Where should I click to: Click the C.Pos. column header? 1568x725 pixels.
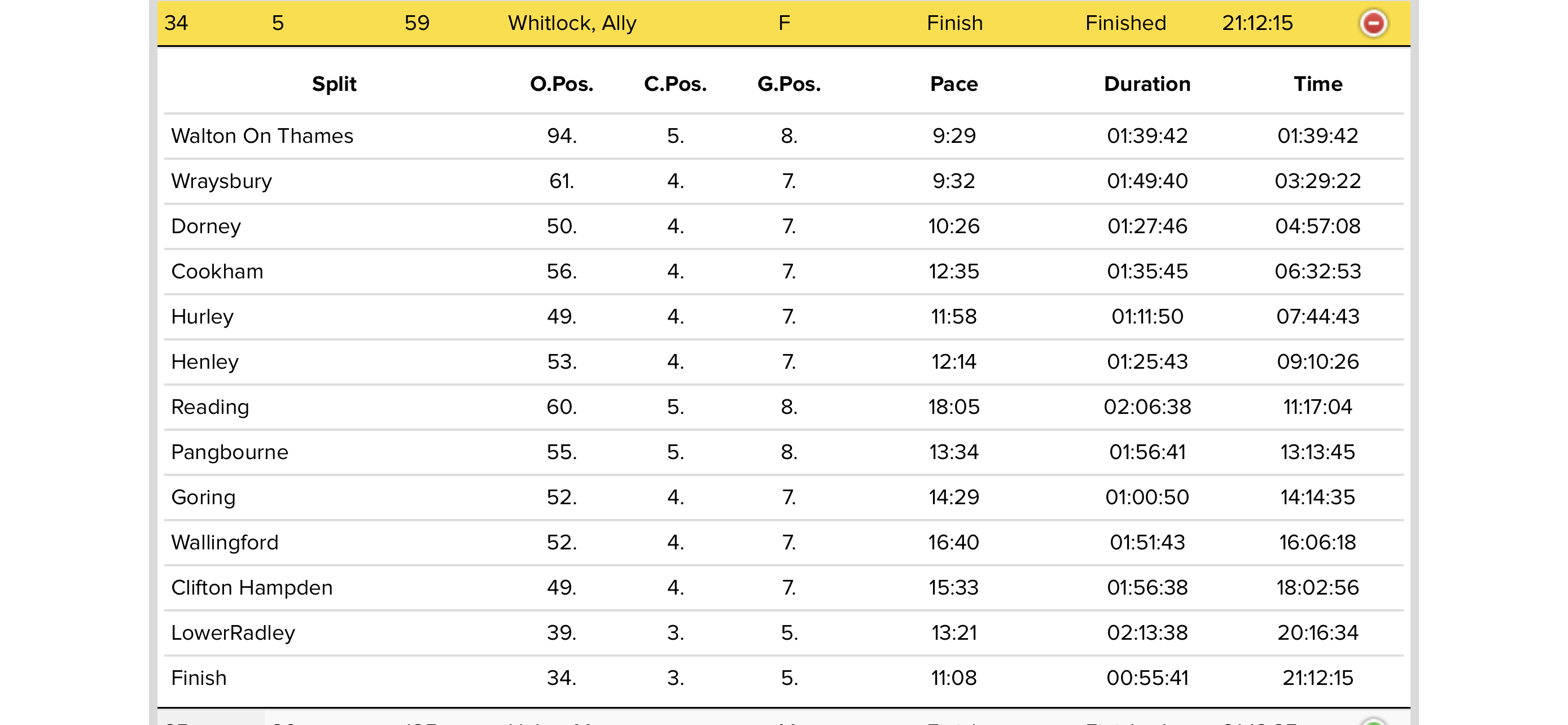click(675, 84)
